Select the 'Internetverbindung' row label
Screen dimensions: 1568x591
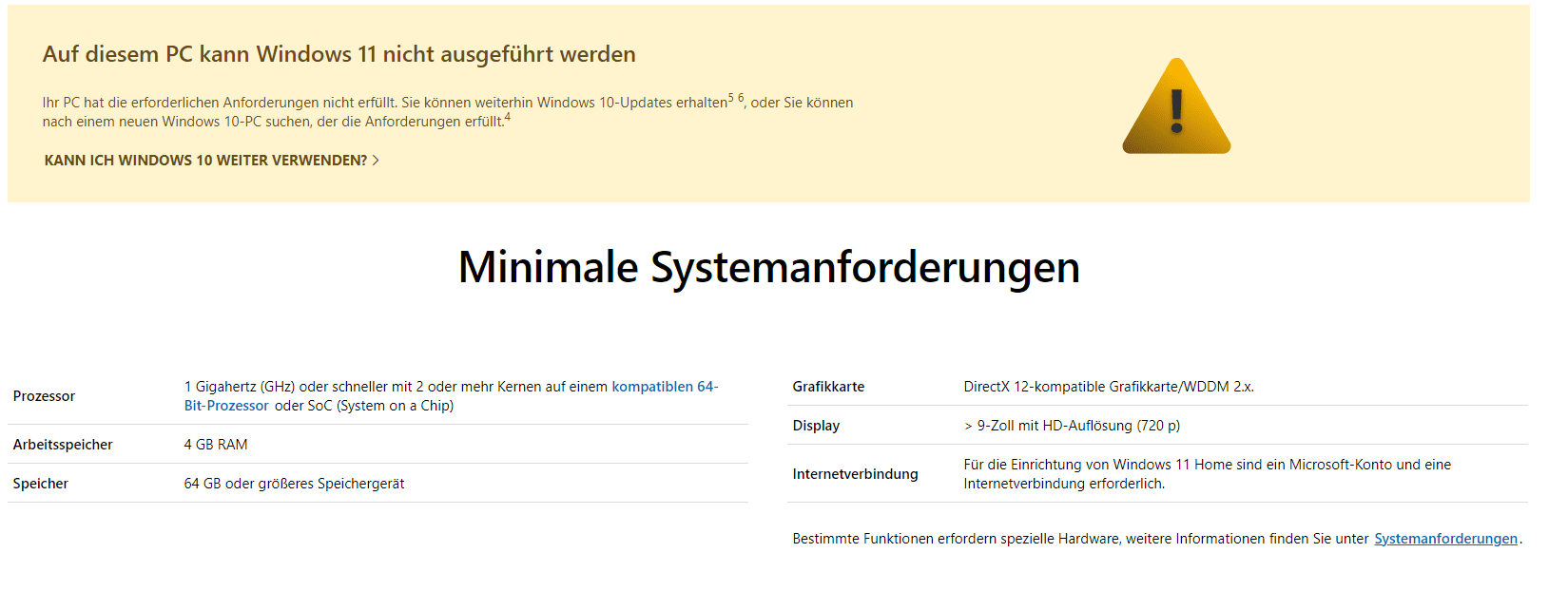(x=855, y=474)
